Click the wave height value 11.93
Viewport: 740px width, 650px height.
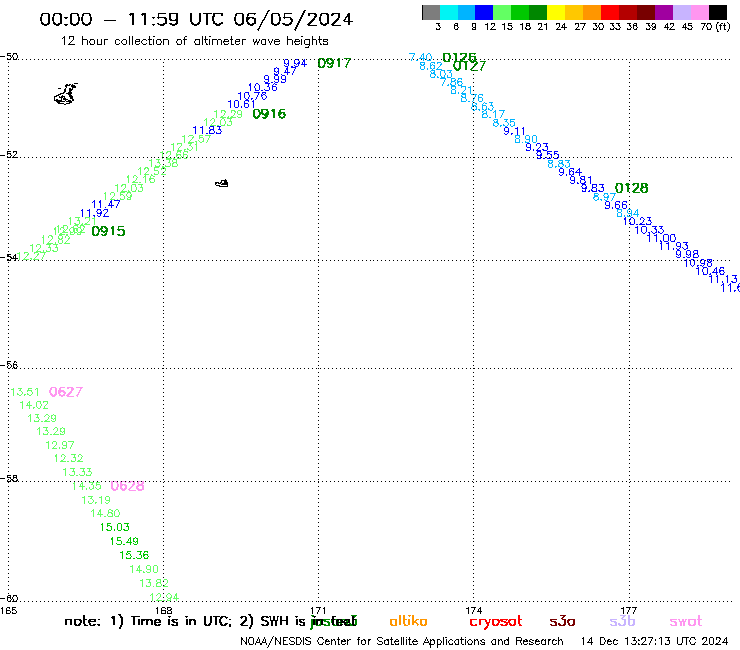pyautogui.click(x=673, y=246)
